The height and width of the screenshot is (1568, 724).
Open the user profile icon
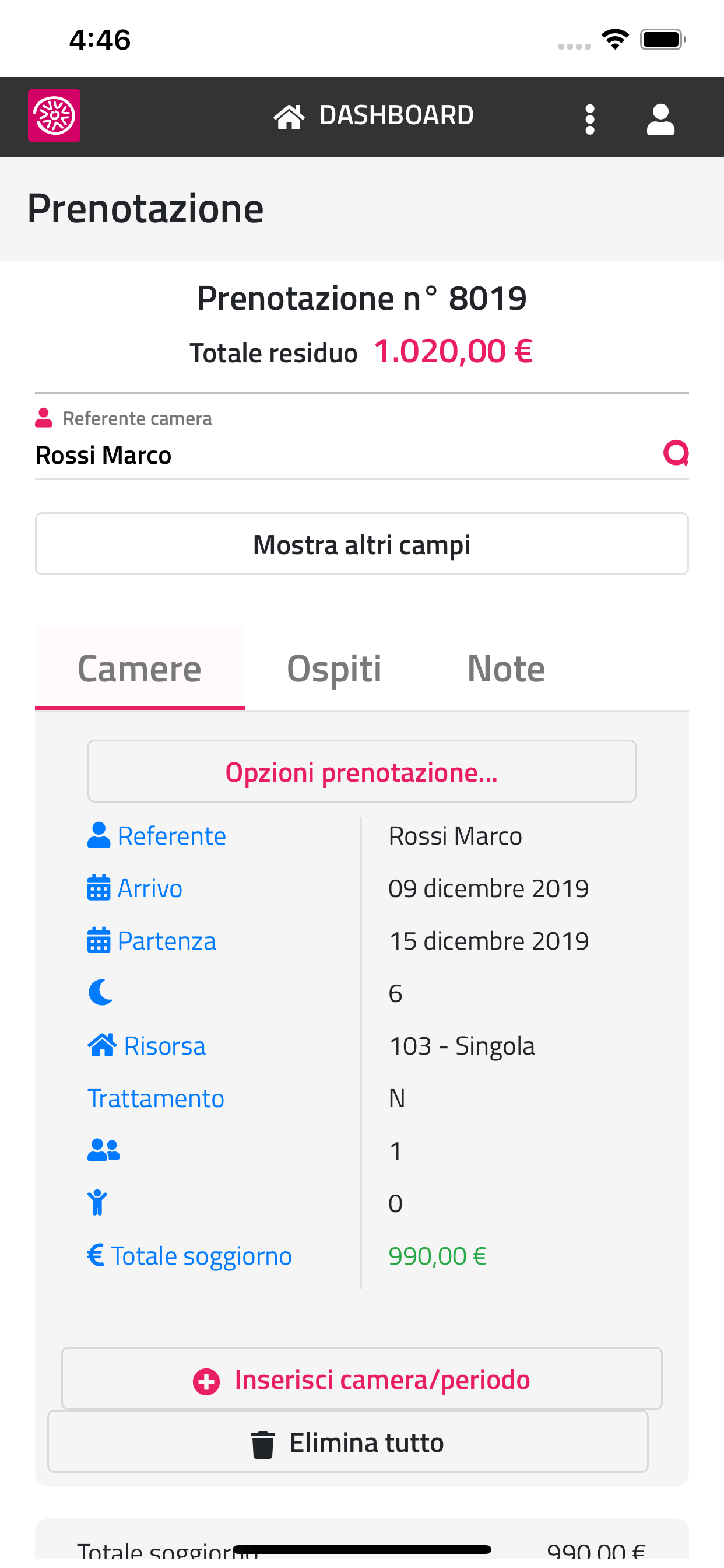660,118
